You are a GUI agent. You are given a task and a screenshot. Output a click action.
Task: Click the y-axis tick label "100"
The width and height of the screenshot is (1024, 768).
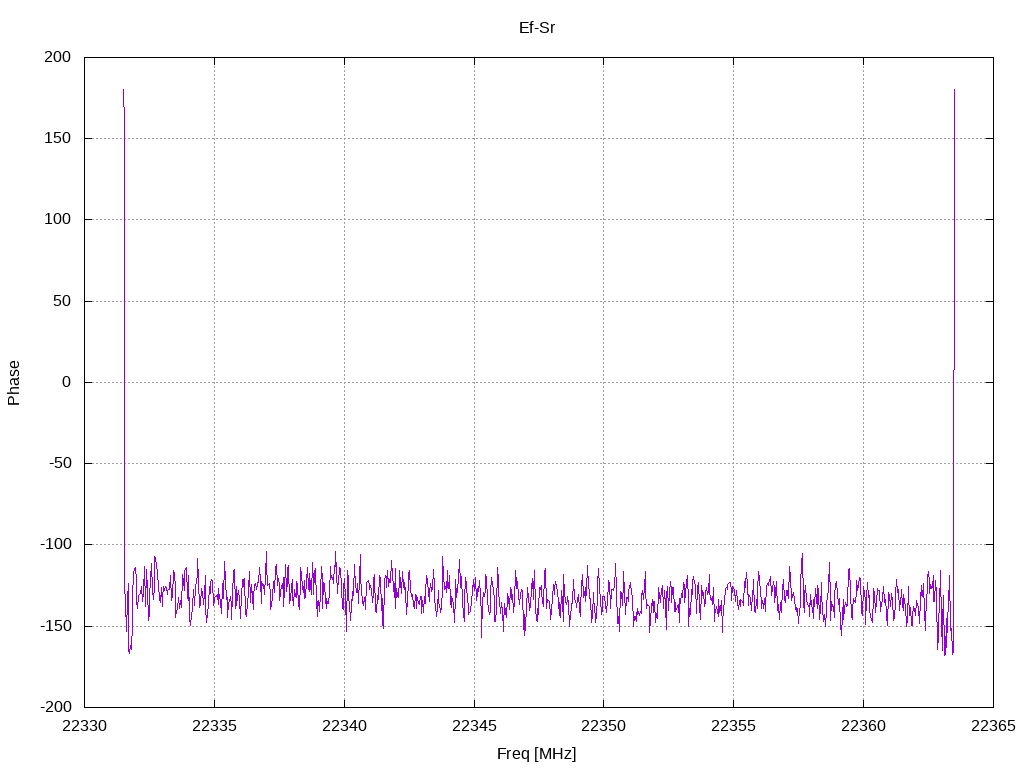tap(57, 219)
